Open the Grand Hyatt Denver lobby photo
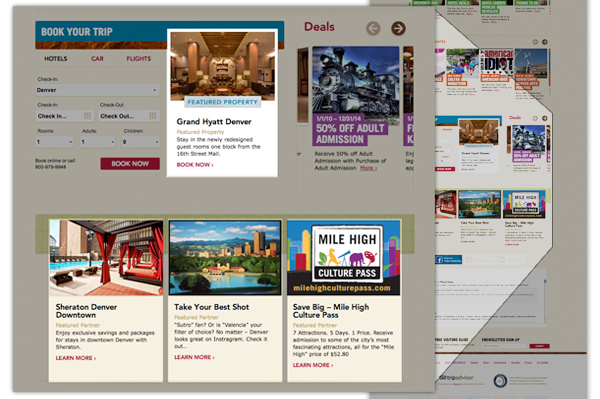The height and width of the screenshot is (399, 600). (222, 66)
